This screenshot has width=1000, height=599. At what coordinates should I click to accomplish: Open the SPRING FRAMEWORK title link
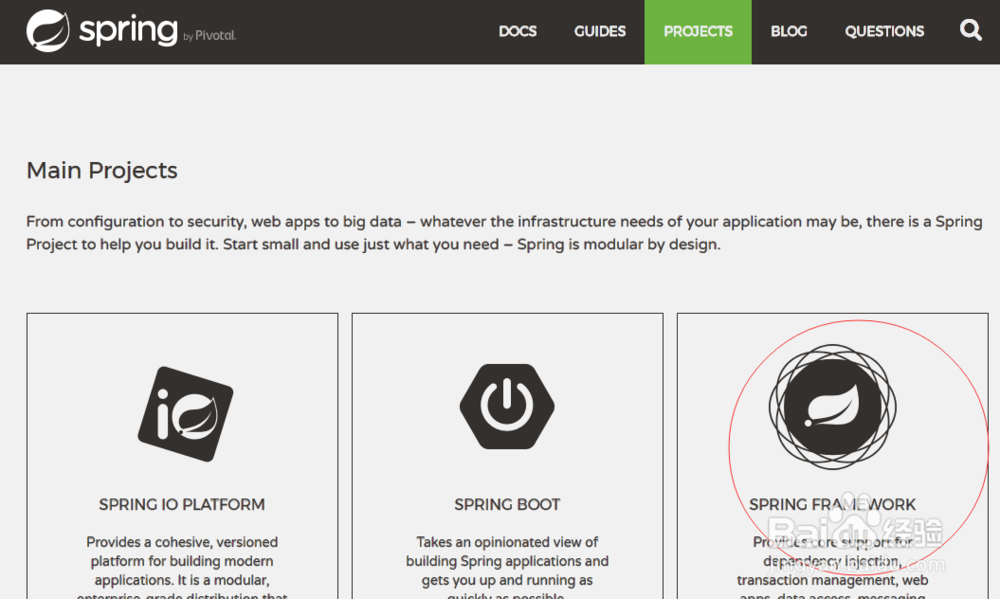(832, 505)
